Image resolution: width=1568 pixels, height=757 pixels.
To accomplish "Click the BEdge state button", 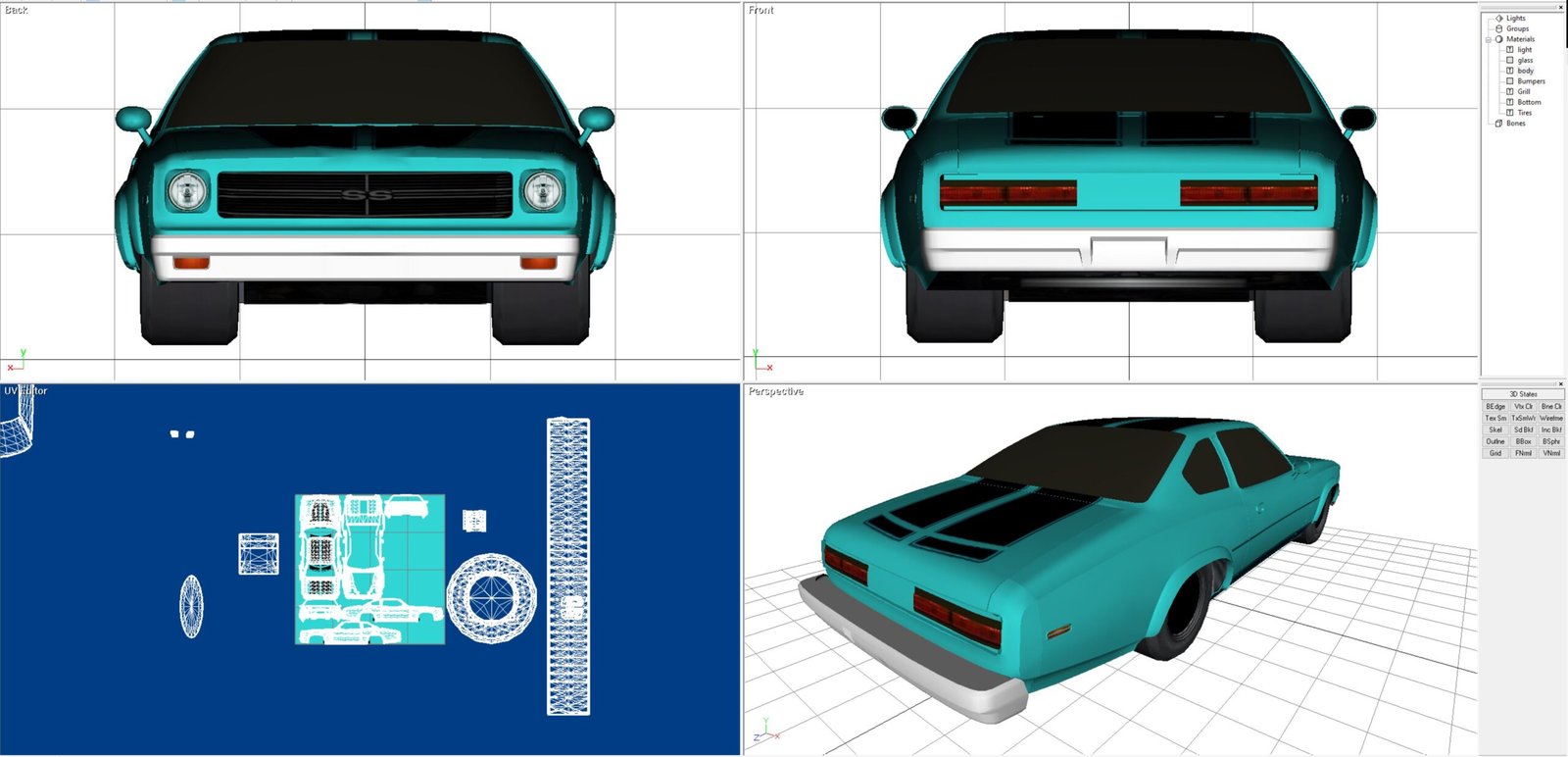I will (1495, 406).
